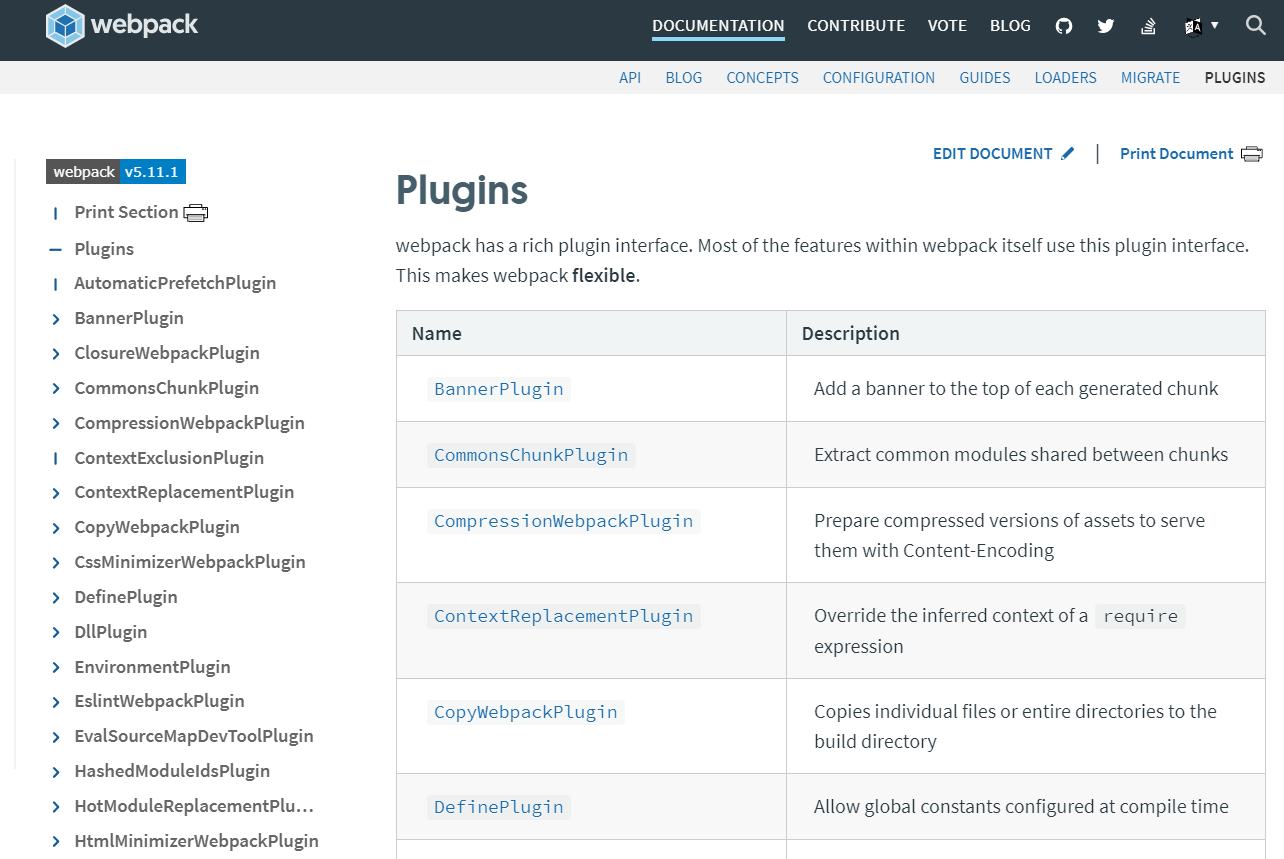The height and width of the screenshot is (859, 1284).
Task: Select the PLUGINS sub-navigation link
Action: tap(1235, 77)
